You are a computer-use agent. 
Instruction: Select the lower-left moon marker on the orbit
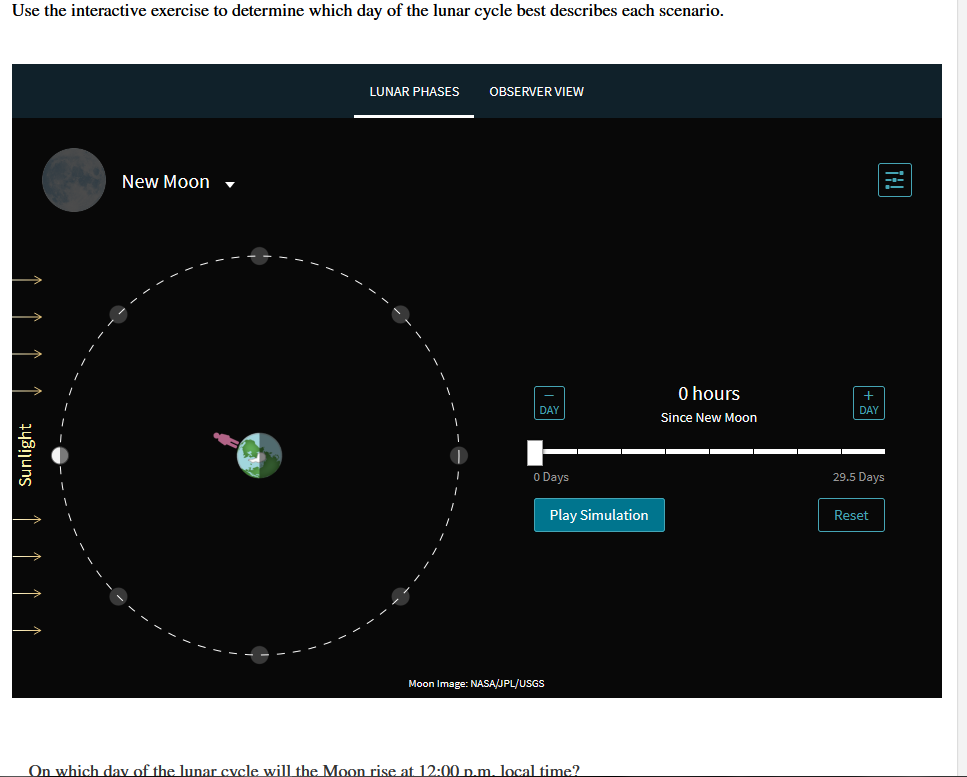point(118,596)
